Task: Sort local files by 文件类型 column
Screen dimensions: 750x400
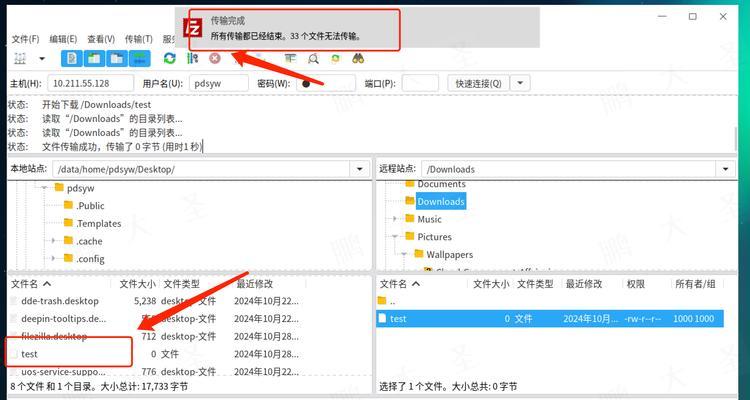Action: tap(182, 284)
